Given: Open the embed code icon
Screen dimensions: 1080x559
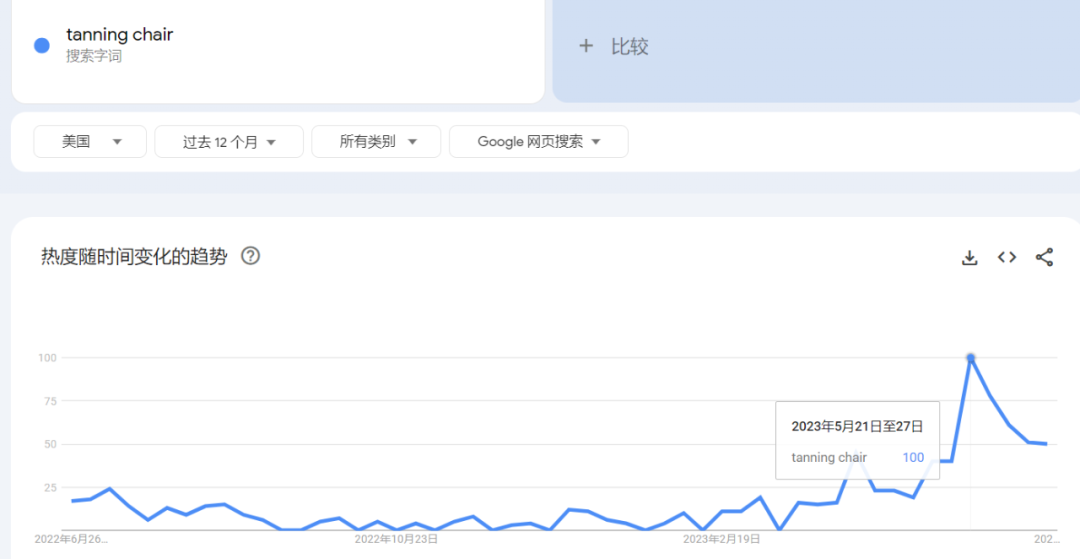Looking at the screenshot, I should pyautogui.click(x=1007, y=258).
